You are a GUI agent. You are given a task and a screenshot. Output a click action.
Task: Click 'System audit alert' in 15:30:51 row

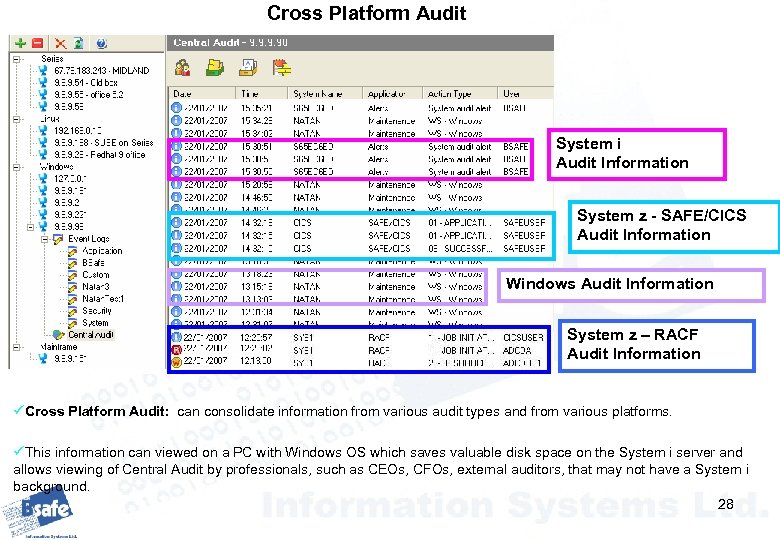click(x=460, y=147)
